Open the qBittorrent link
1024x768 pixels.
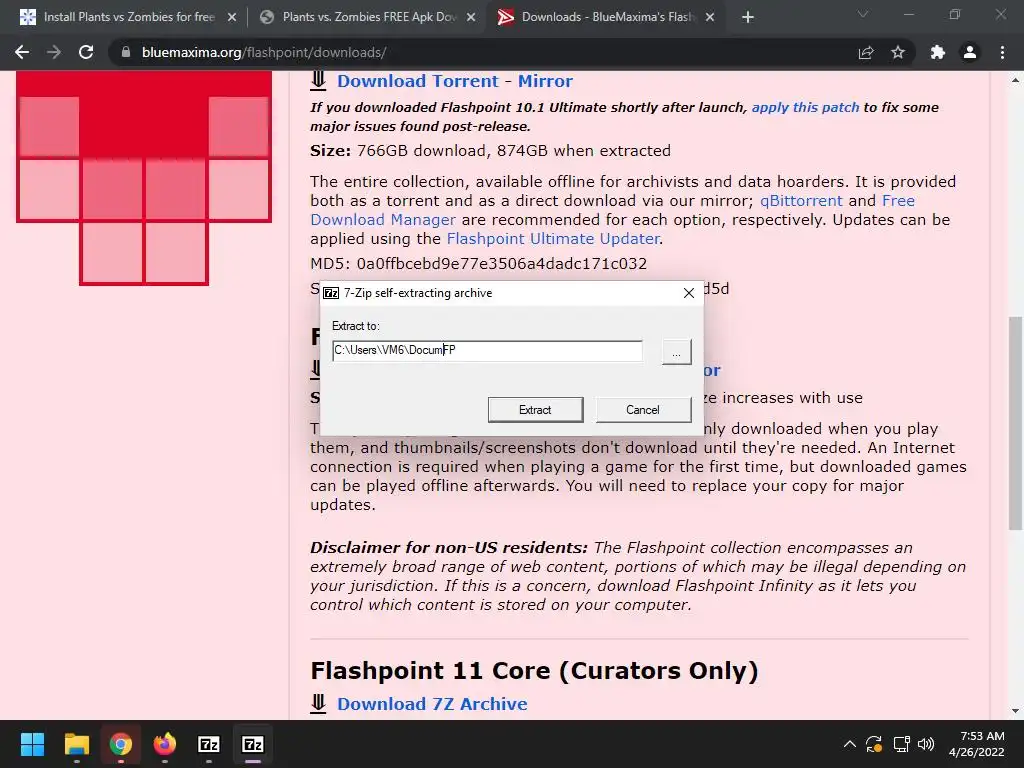801,200
